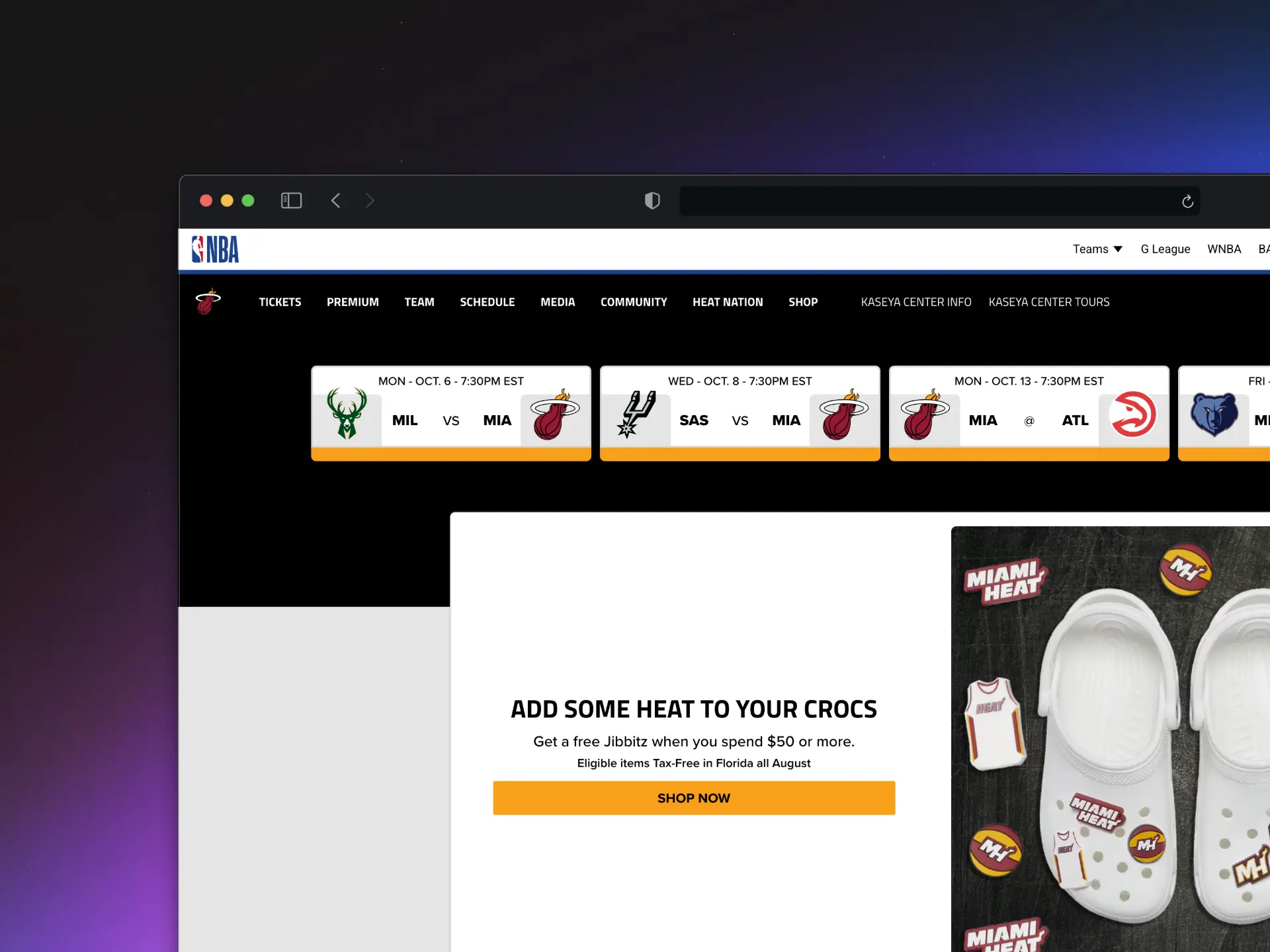
Task: Select the MON - OCT. 6 - 7:30PM EST game date
Action: (x=451, y=381)
